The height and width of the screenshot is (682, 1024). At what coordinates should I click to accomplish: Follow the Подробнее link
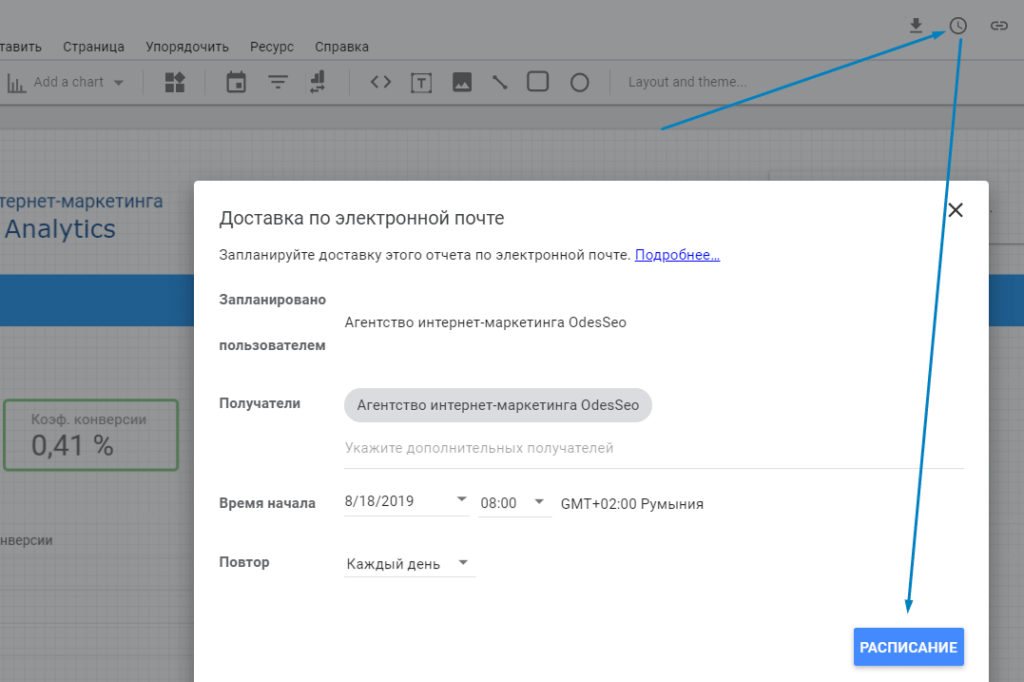pyautogui.click(x=677, y=255)
